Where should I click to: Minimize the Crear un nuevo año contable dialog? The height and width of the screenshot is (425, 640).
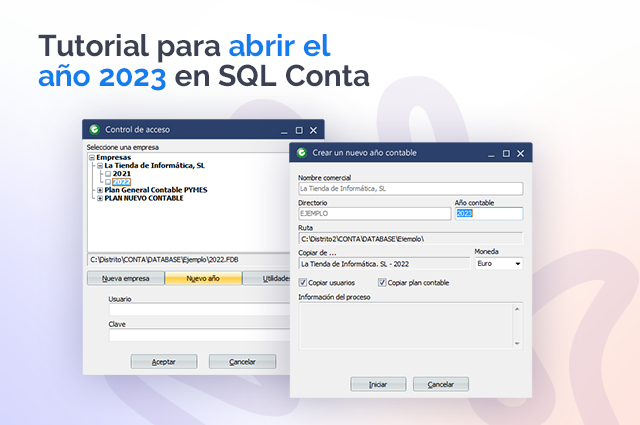click(x=490, y=153)
